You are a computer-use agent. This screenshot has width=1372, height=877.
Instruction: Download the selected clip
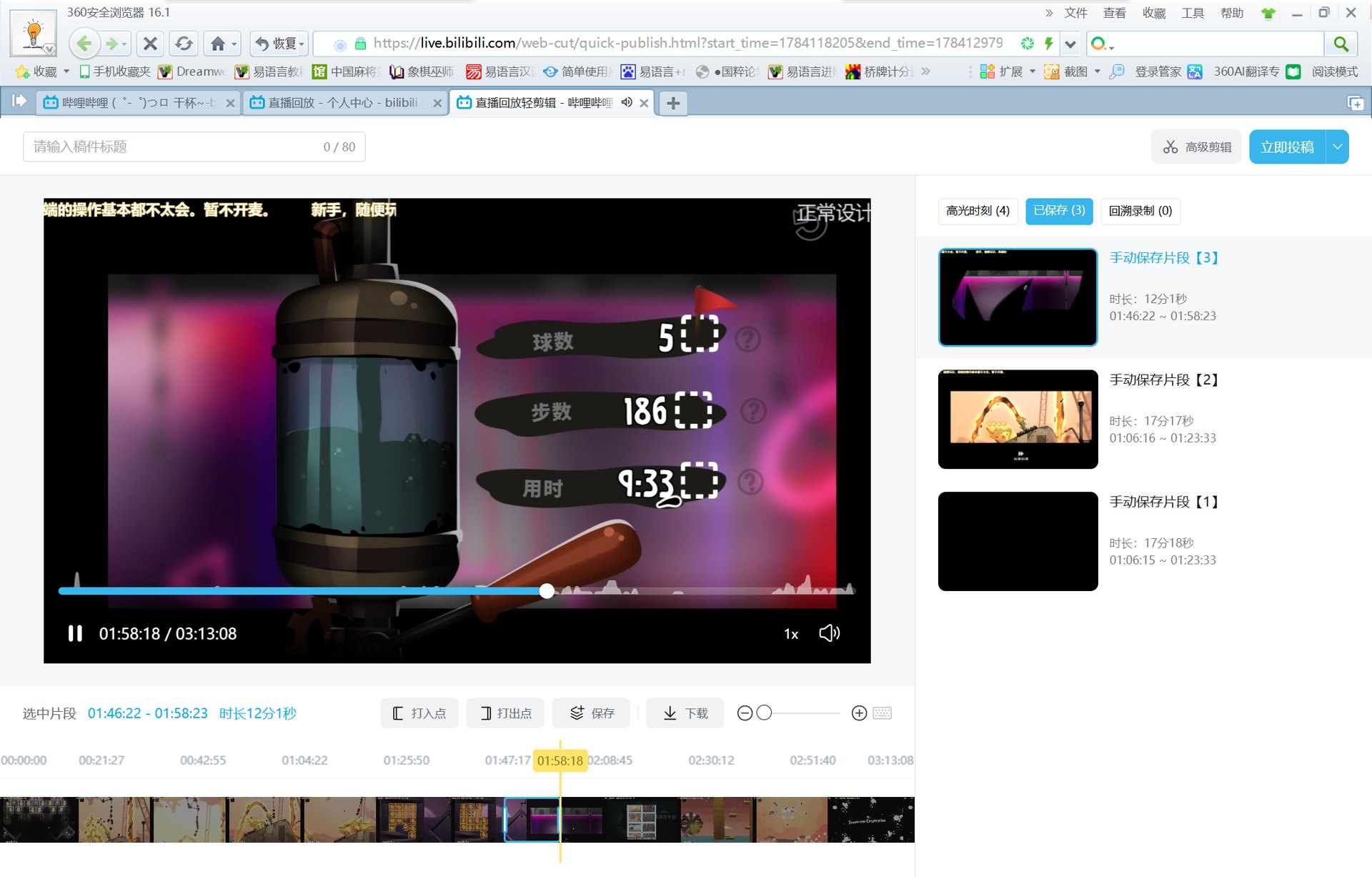[x=685, y=713]
